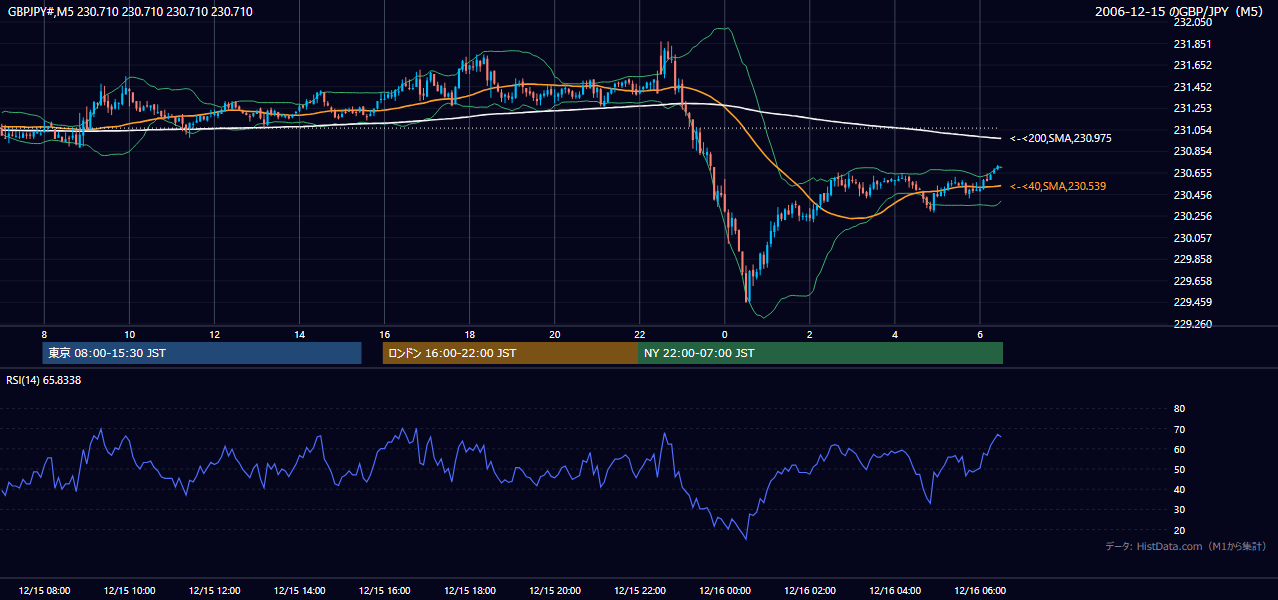Click price axis value 229.260
This screenshot has height=600, width=1278.
1193,324
